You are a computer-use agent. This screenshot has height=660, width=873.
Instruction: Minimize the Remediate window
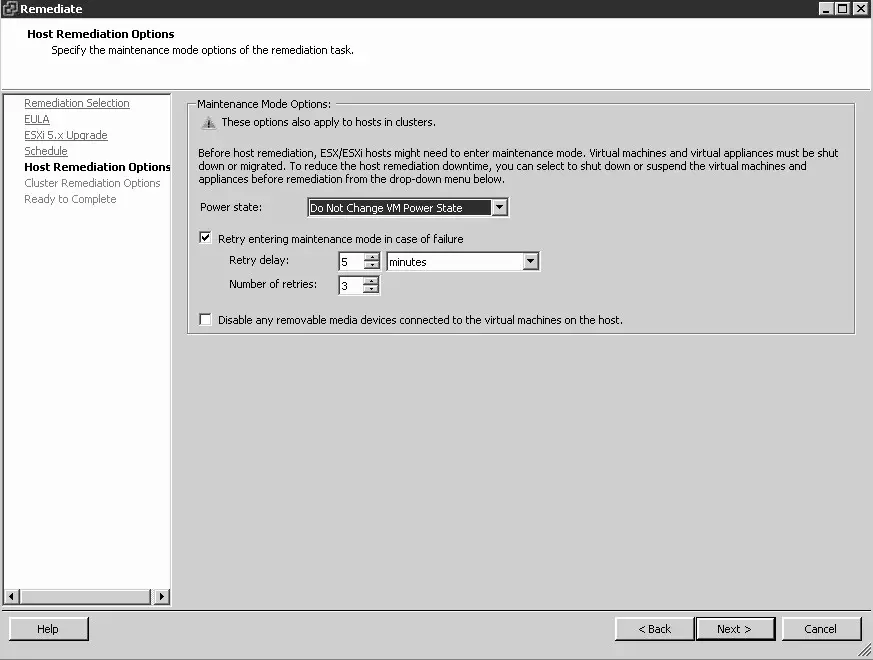tap(826, 8)
